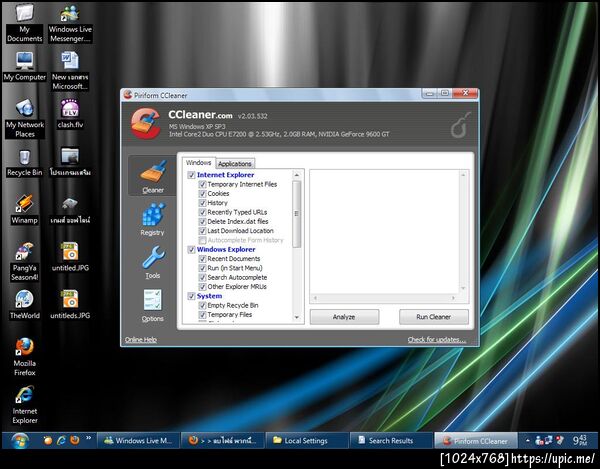Uncheck Empty Recycle Bin checkbox
Image resolution: width=600 pixels, height=469 pixels.
[x=202, y=305]
